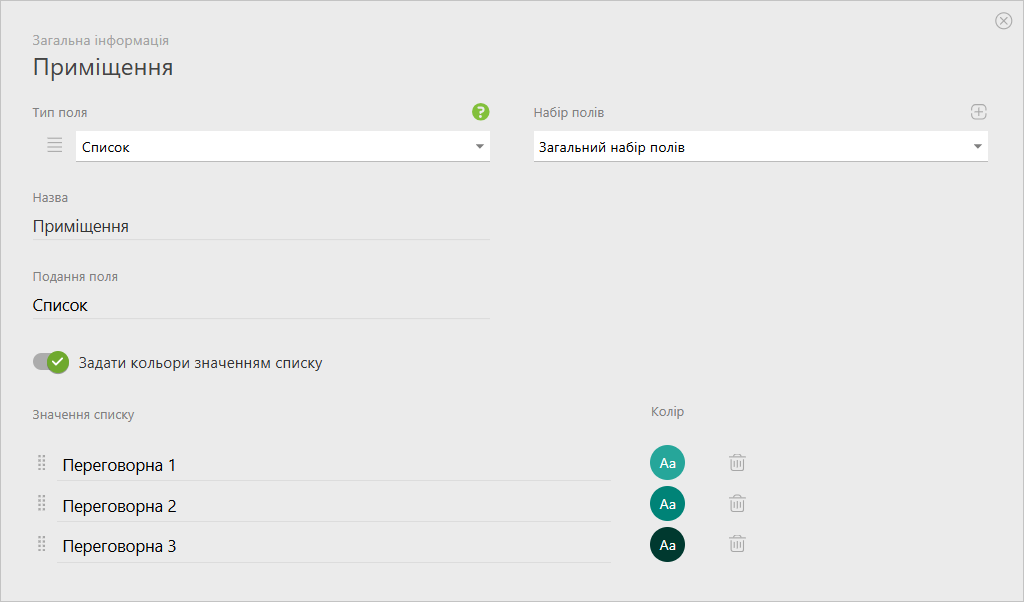Edit the Переговорна 3 list value text
The width and height of the screenshot is (1024, 602).
[334, 547]
